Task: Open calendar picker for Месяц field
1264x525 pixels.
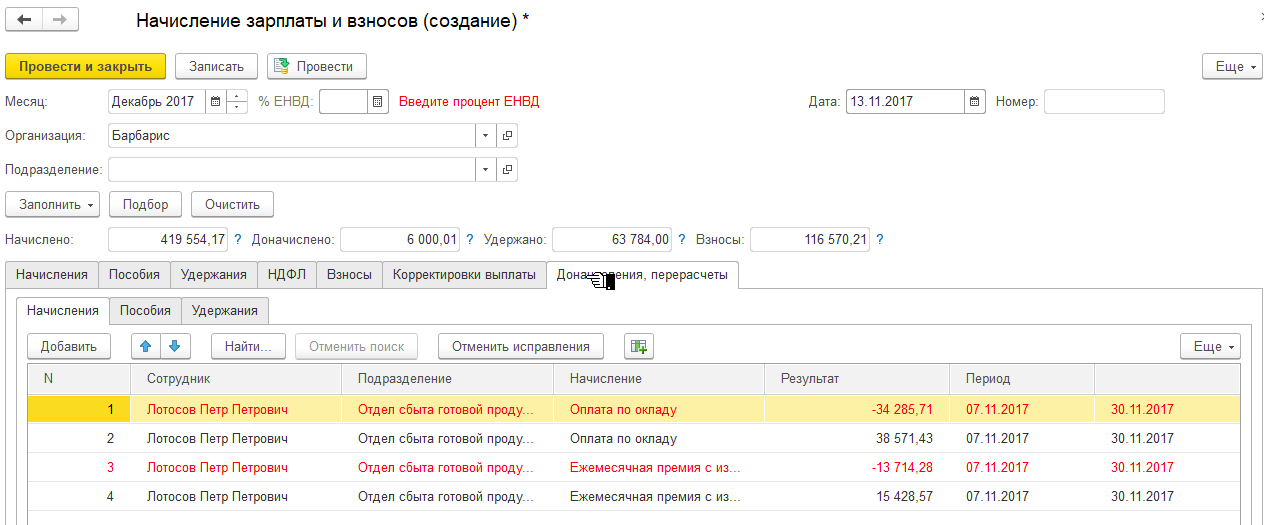Action: (x=215, y=101)
